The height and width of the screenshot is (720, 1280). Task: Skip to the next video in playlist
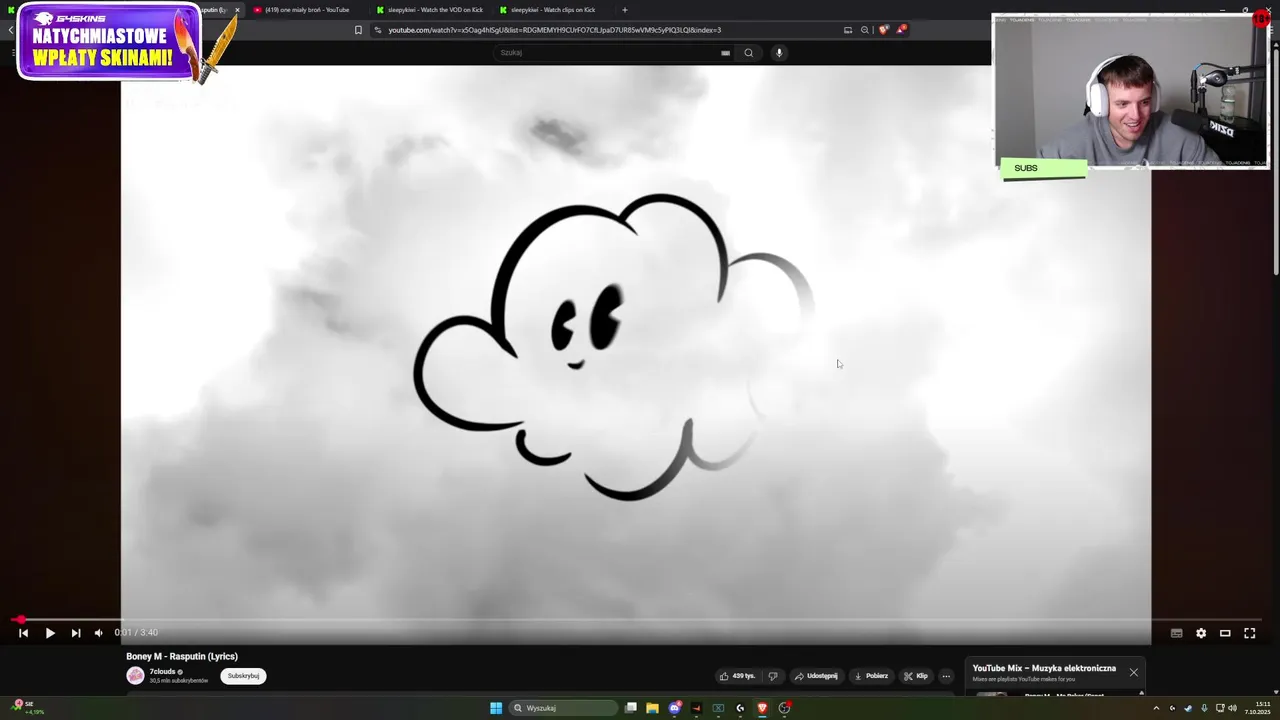pyautogui.click(x=76, y=633)
